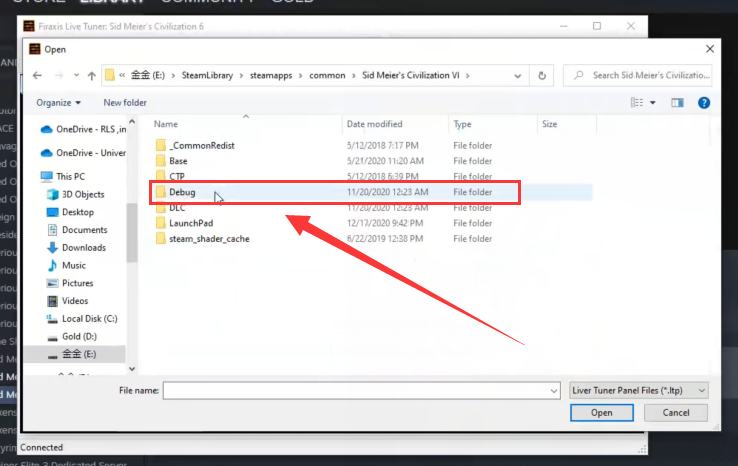Expand the chevron after SteamLibrary breadcrumb

coord(241,75)
